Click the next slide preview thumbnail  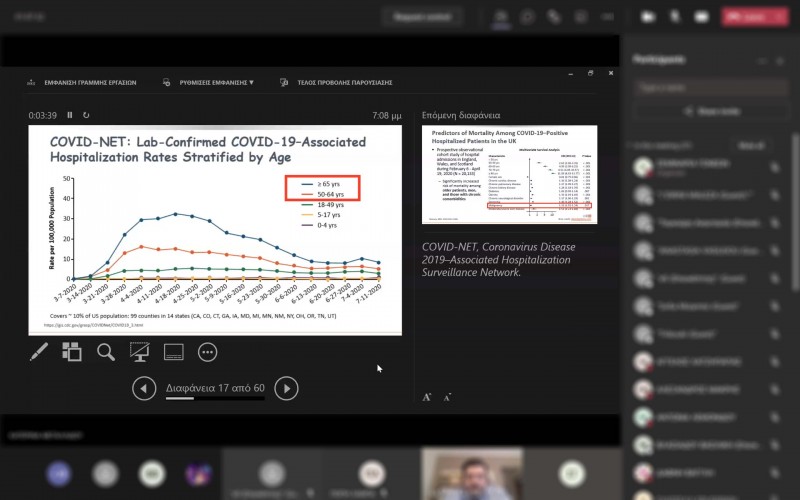(x=510, y=174)
